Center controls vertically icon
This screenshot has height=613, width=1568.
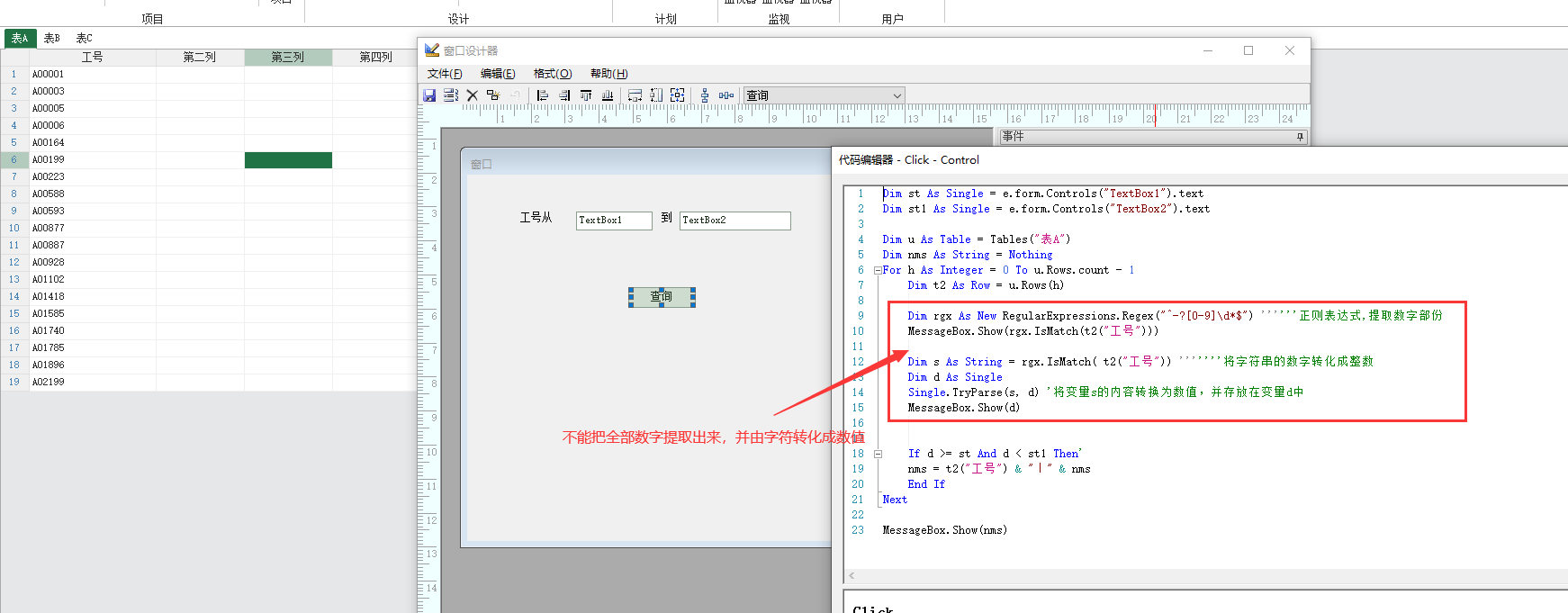coord(705,95)
